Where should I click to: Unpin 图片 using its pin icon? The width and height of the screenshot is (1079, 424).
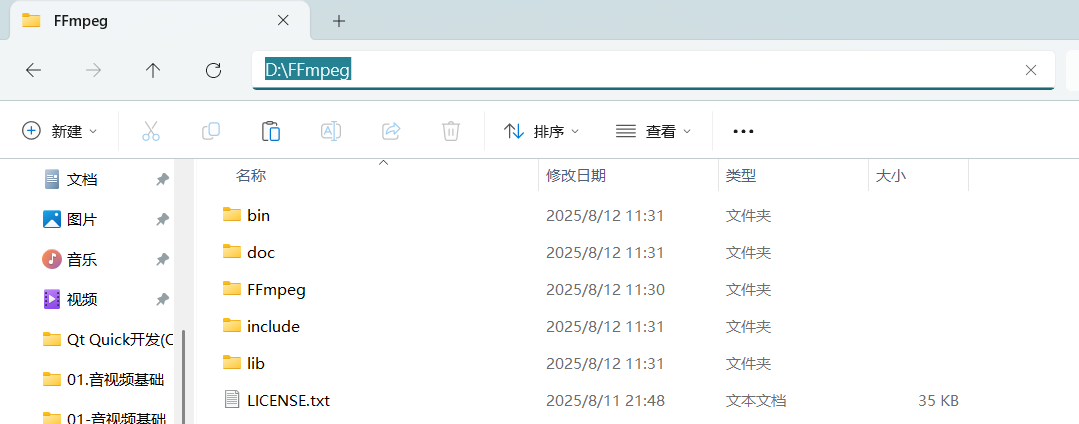tap(162, 220)
